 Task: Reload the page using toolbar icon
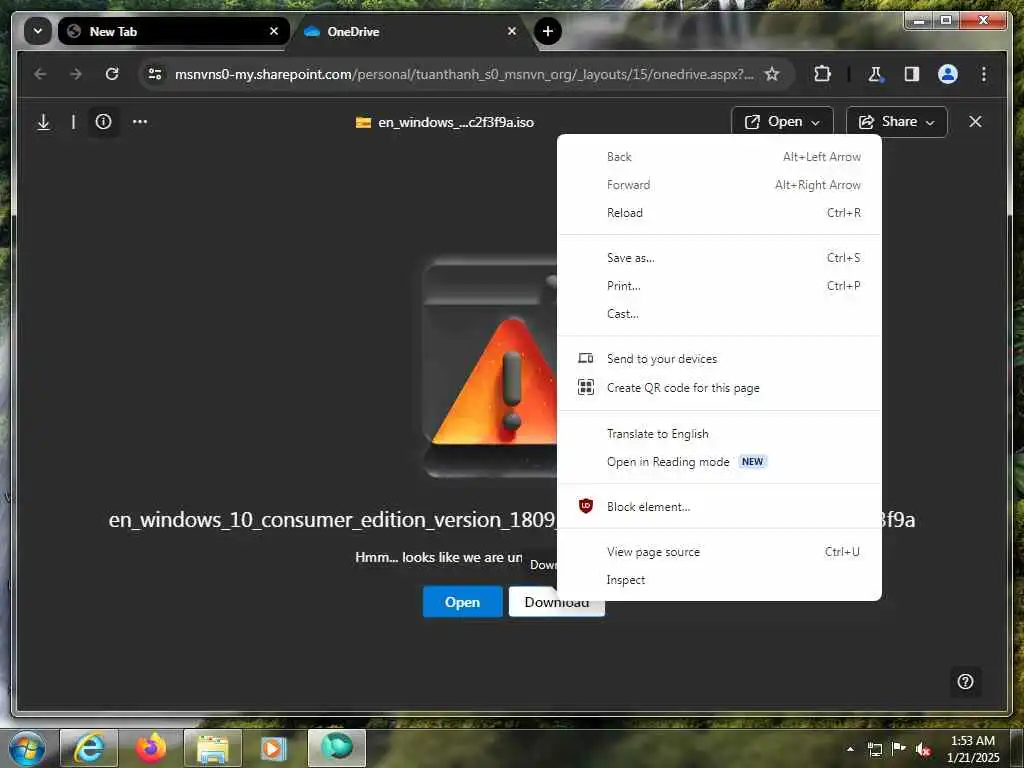coord(112,74)
